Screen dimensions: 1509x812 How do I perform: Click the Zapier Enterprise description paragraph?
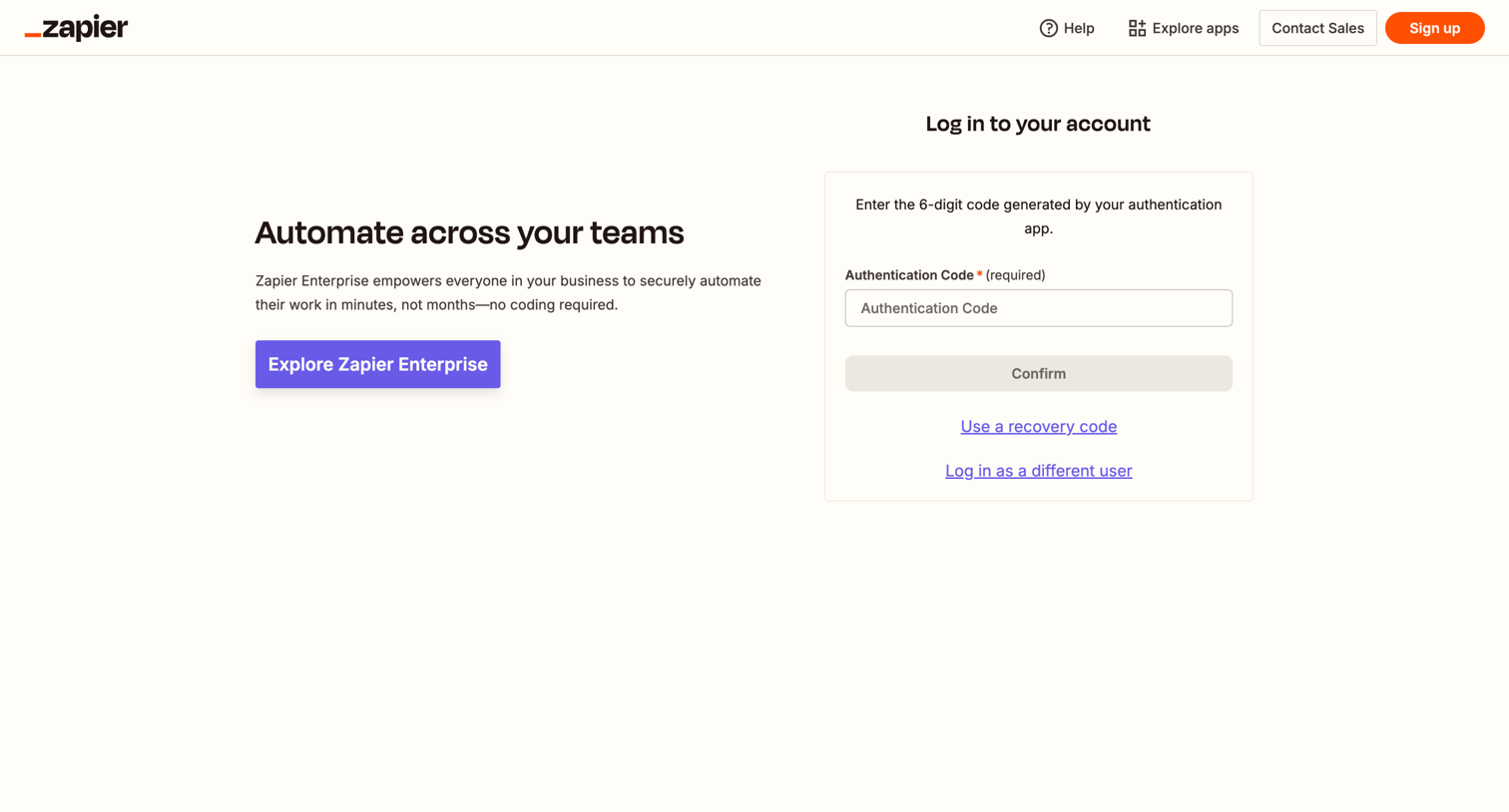pos(508,293)
